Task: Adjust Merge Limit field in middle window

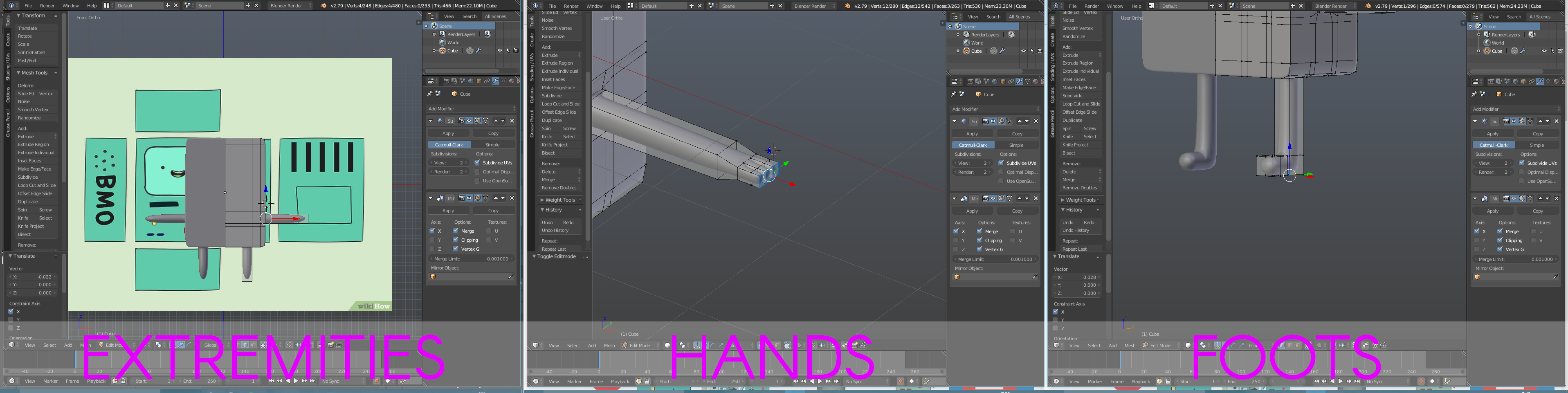Action: [996, 259]
